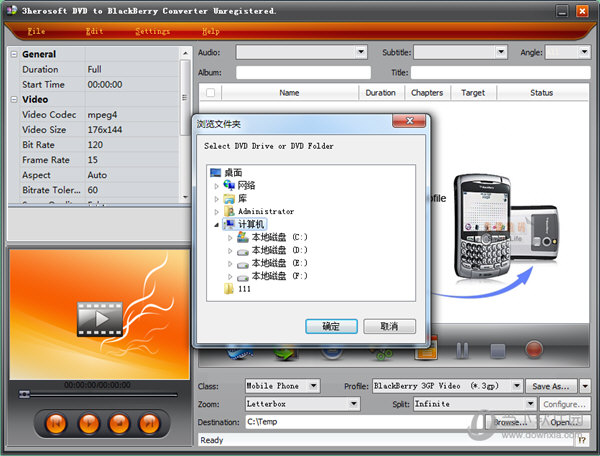
Task: Open the Zoom dropdown showing Letterbox
Action: pyautogui.click(x=354, y=404)
